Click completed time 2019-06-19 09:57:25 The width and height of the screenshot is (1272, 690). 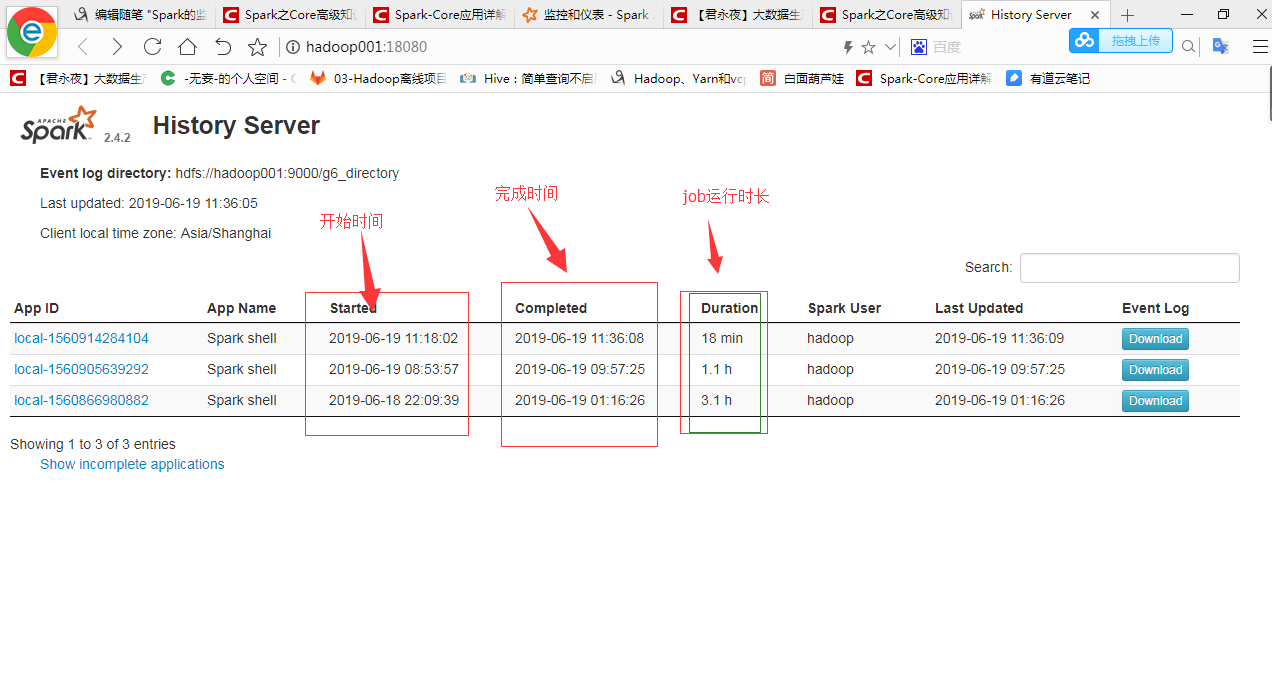coord(580,369)
